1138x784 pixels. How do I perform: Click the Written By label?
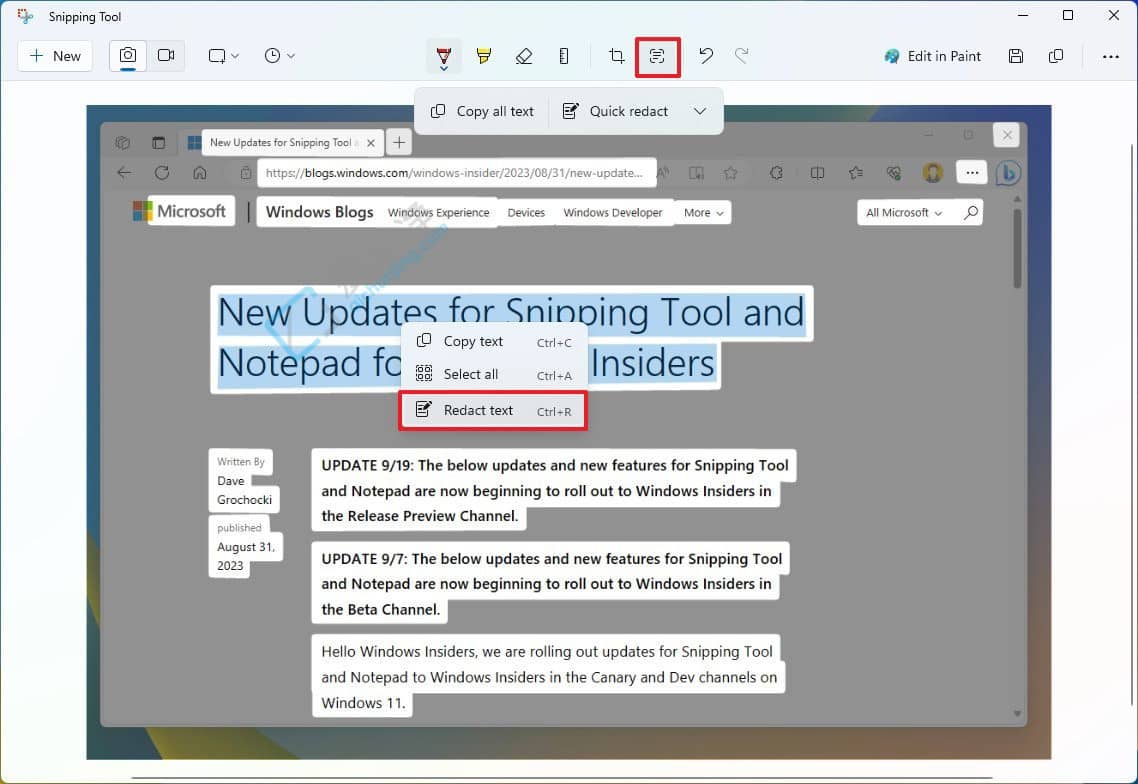click(x=240, y=462)
